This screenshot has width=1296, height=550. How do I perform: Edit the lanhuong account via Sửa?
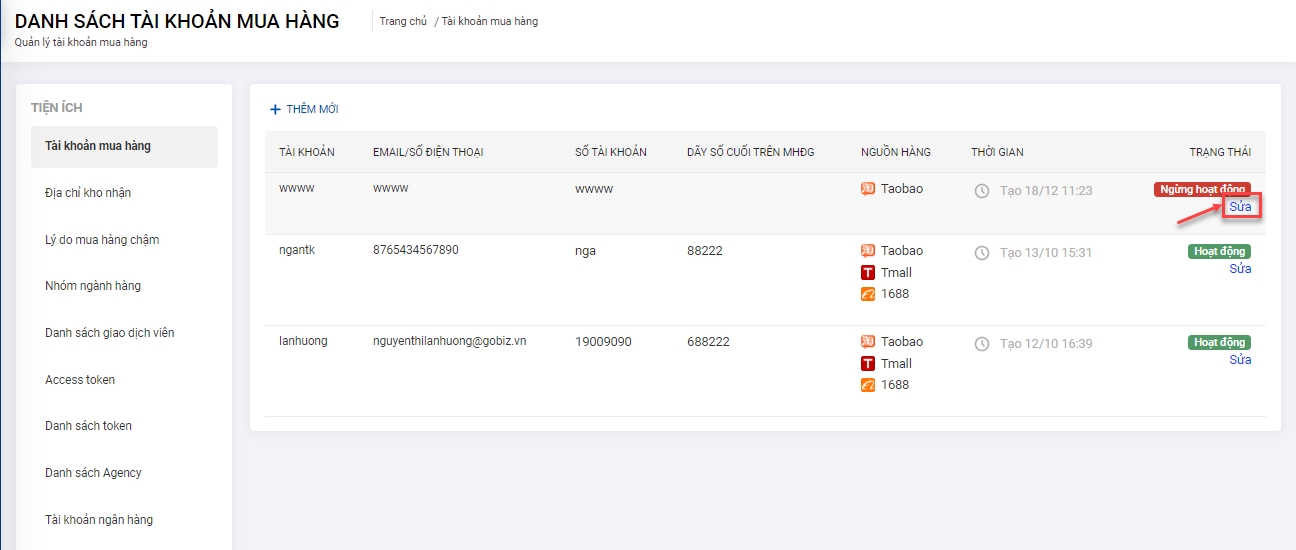(x=1240, y=360)
